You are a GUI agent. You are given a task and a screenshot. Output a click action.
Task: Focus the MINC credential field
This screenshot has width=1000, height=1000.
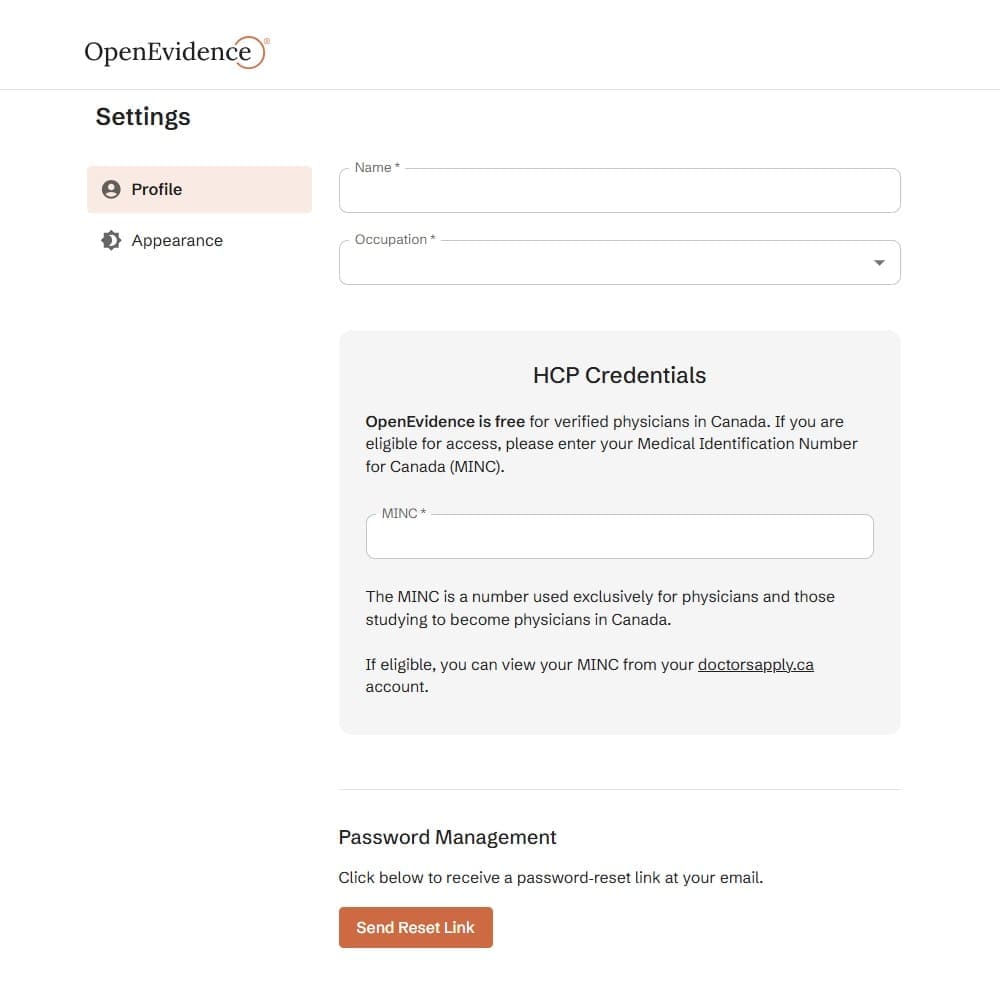click(x=619, y=536)
